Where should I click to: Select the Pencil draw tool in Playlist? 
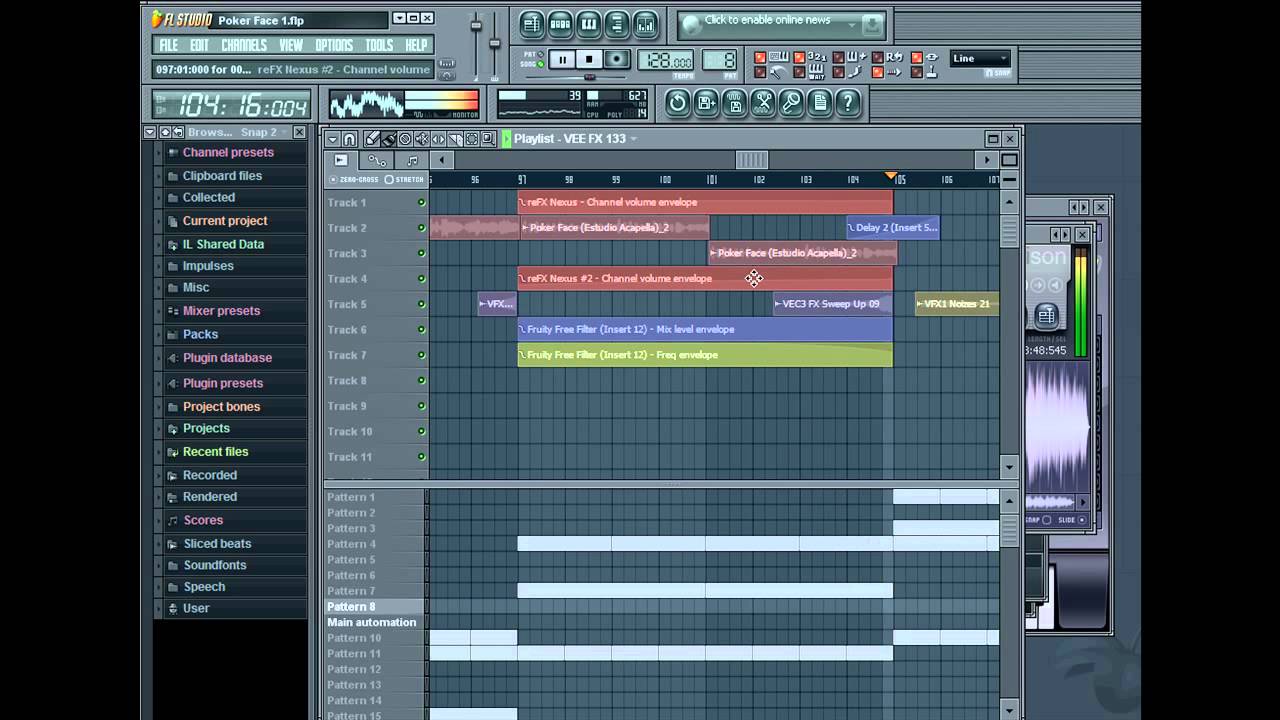tap(373, 138)
